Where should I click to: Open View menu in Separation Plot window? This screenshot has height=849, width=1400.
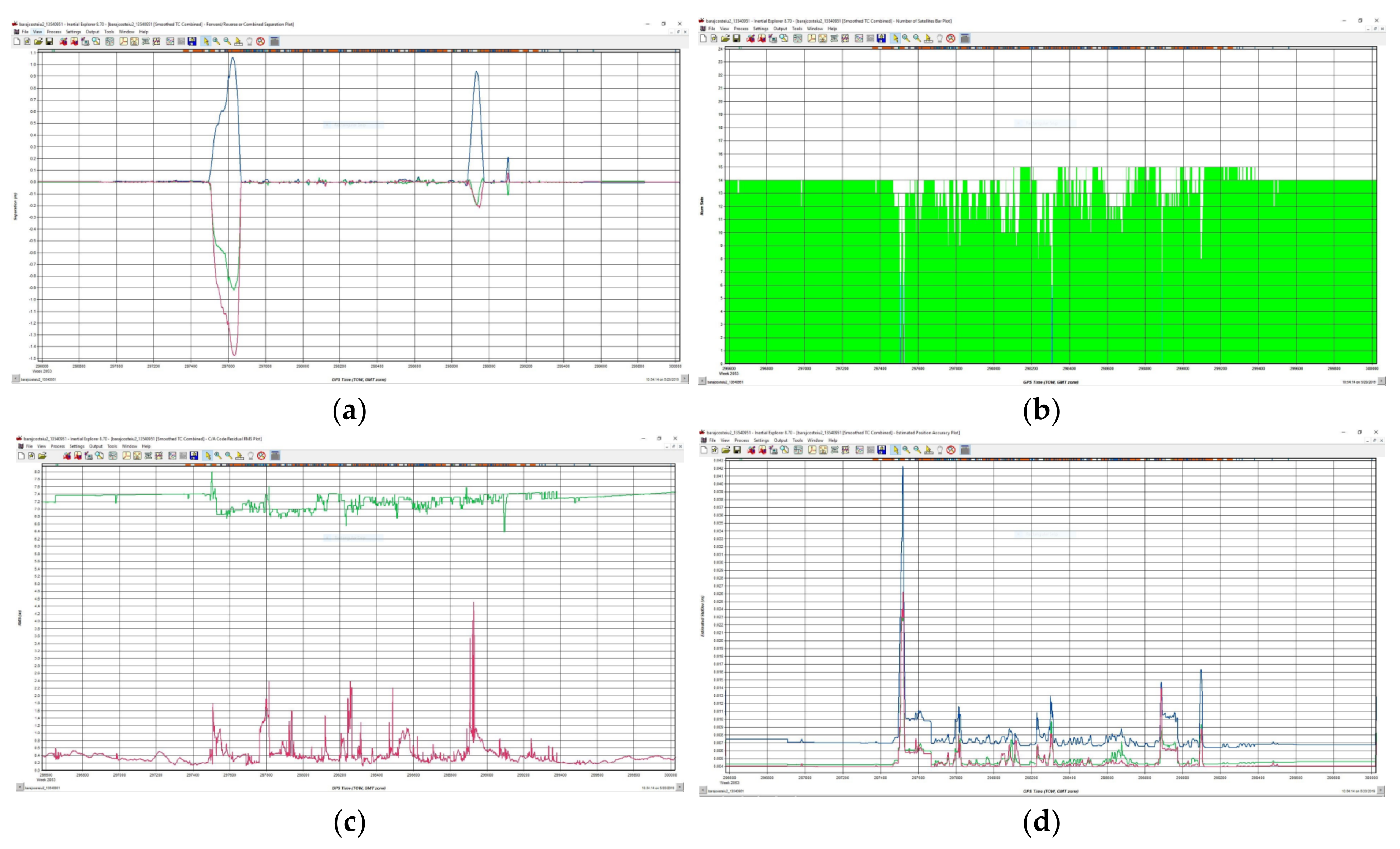tap(37, 32)
